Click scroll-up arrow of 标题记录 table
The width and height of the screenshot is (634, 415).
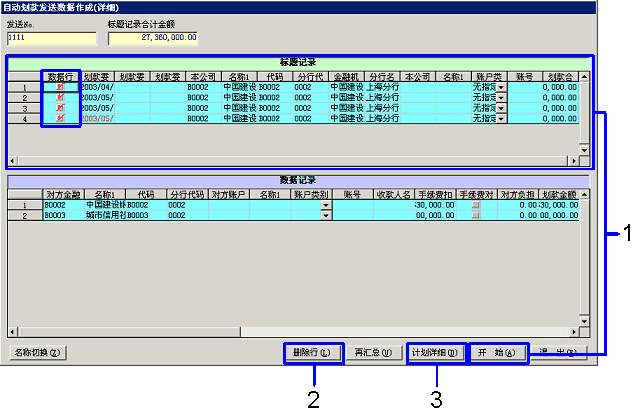pyautogui.click(x=584, y=76)
